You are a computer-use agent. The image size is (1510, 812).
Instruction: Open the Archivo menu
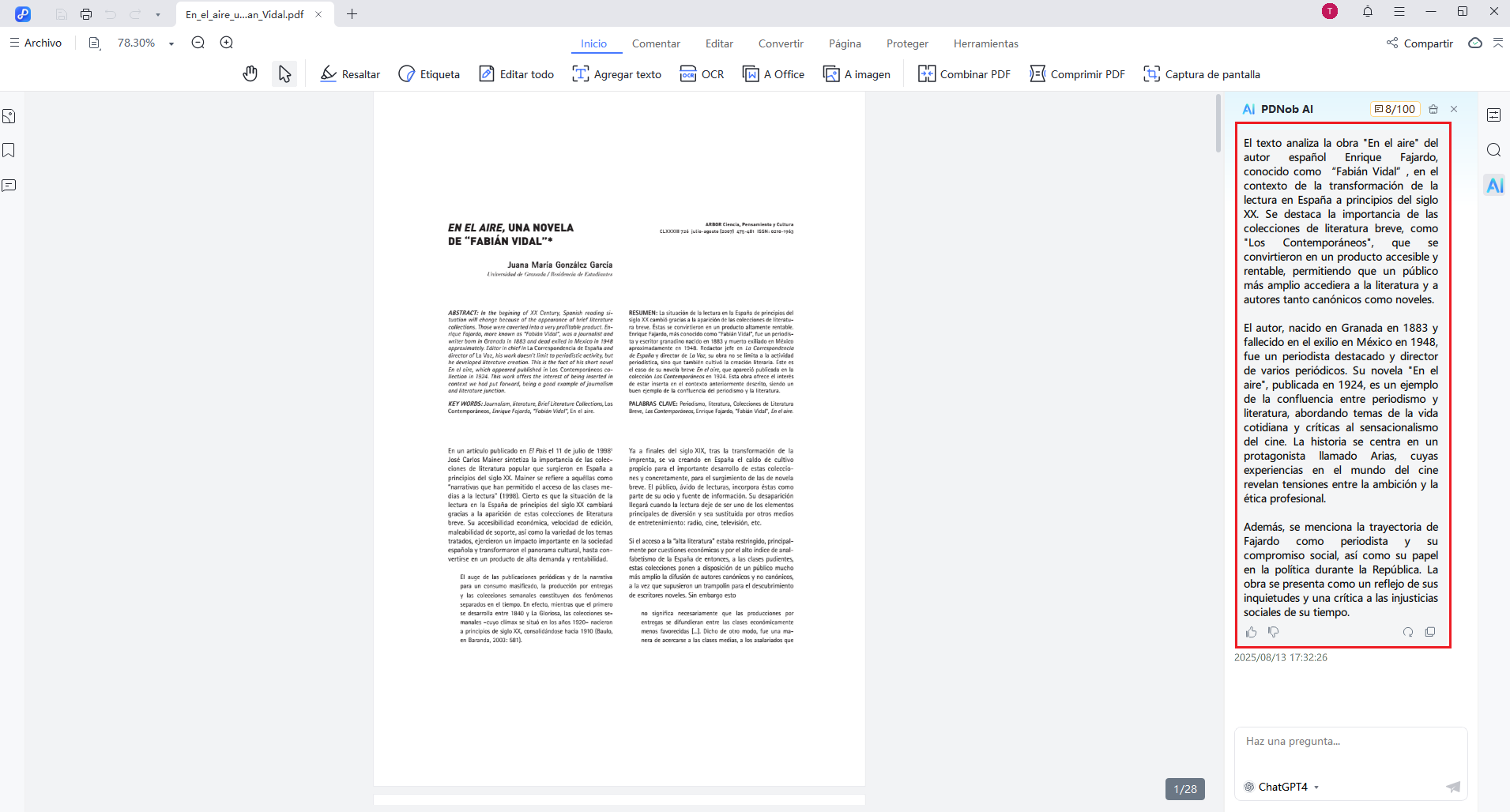(x=36, y=43)
